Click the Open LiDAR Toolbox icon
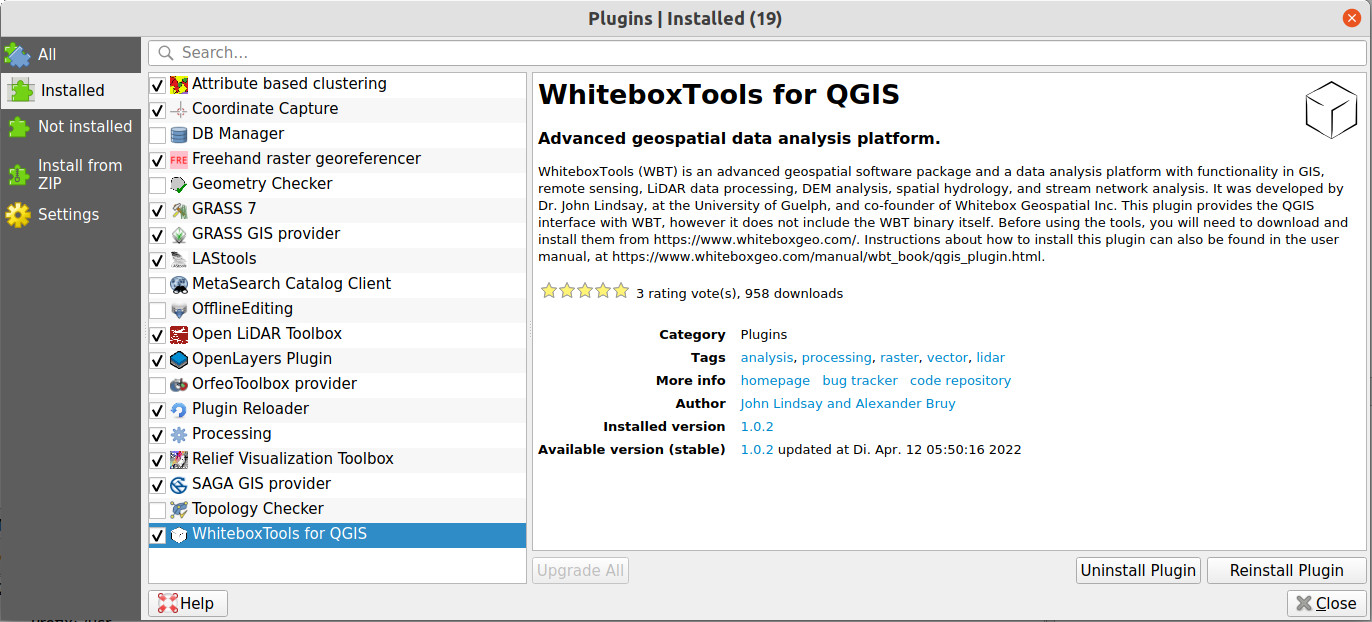 click(179, 335)
